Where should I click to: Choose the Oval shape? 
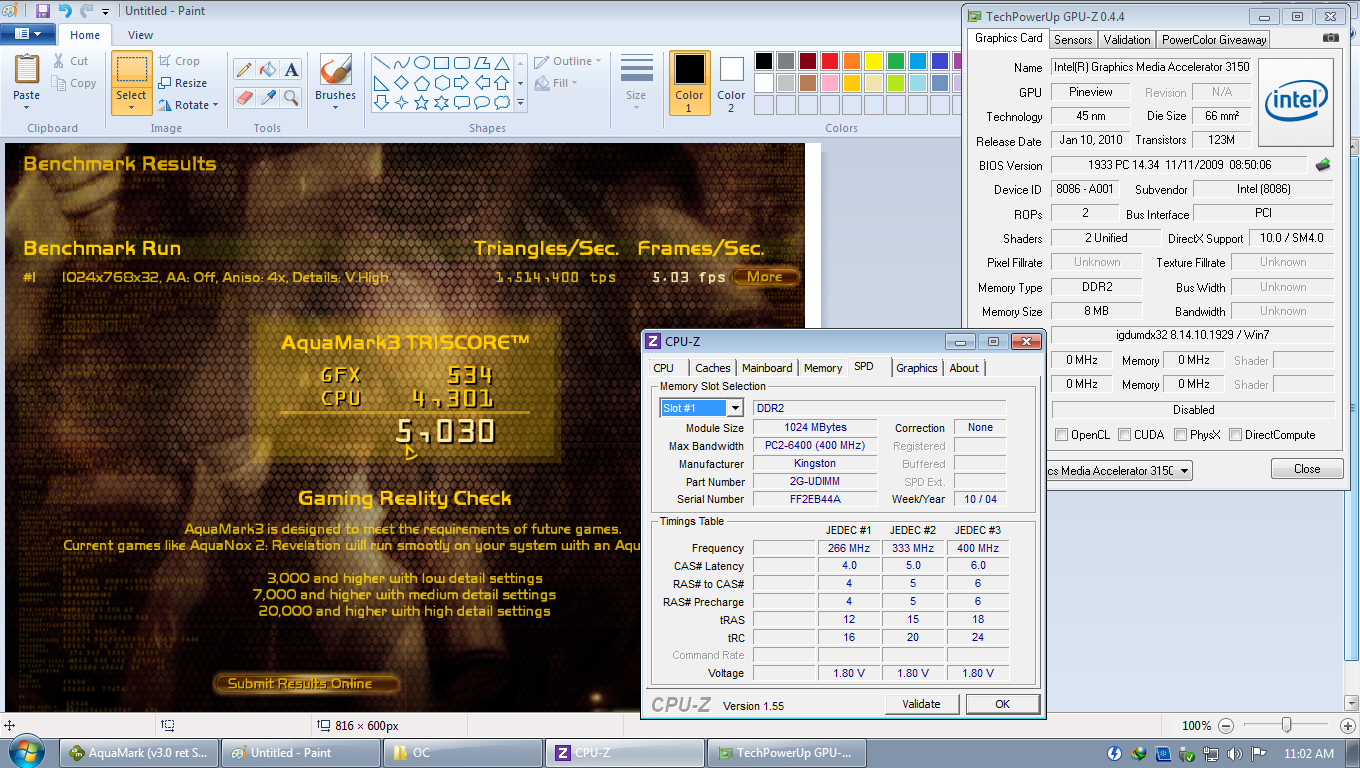click(x=421, y=62)
